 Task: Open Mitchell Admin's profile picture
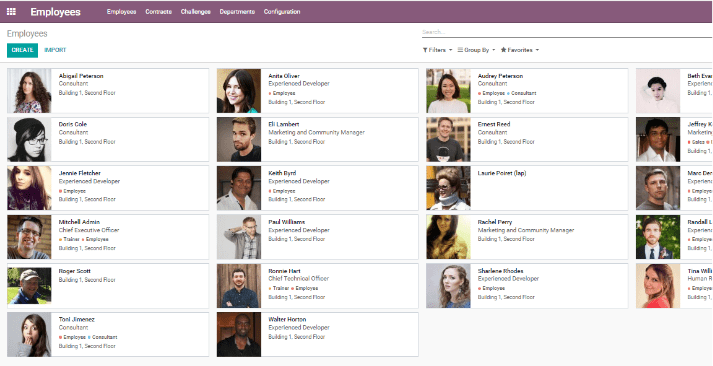[30, 237]
